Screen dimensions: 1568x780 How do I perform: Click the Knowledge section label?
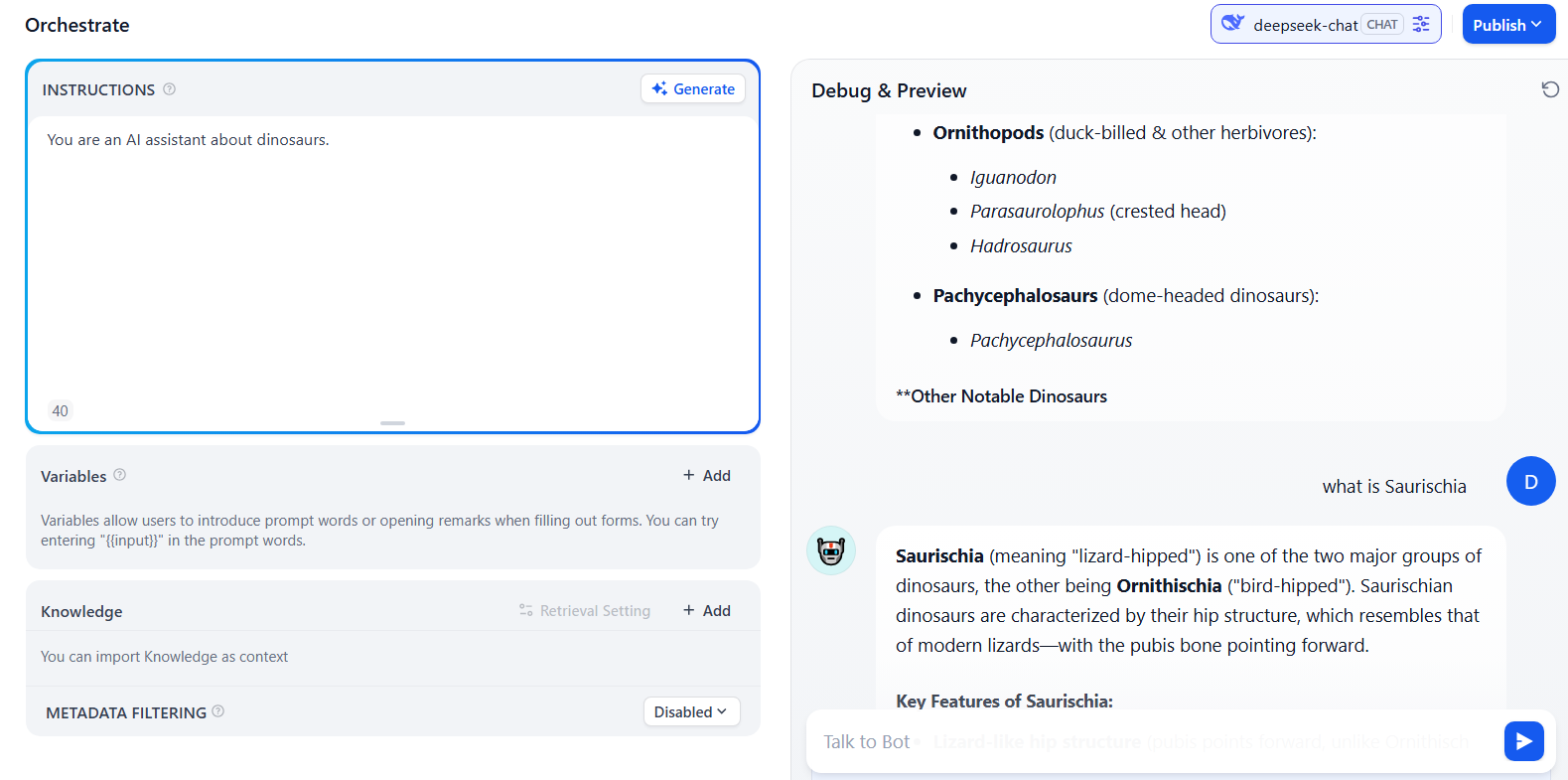pyautogui.click(x=81, y=611)
